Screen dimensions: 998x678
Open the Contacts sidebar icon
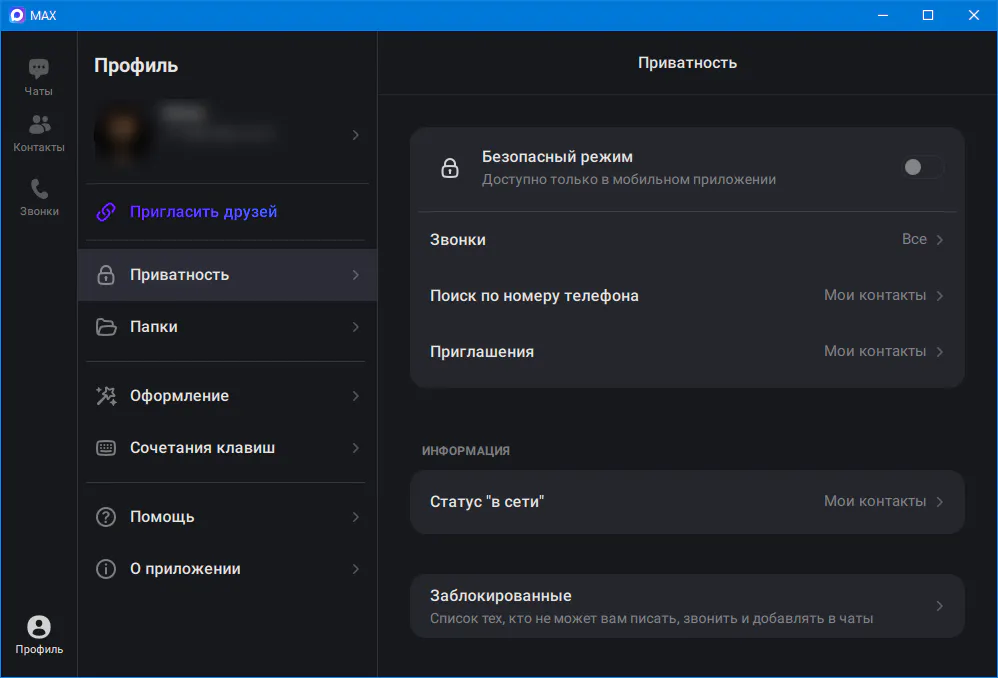pos(39,126)
